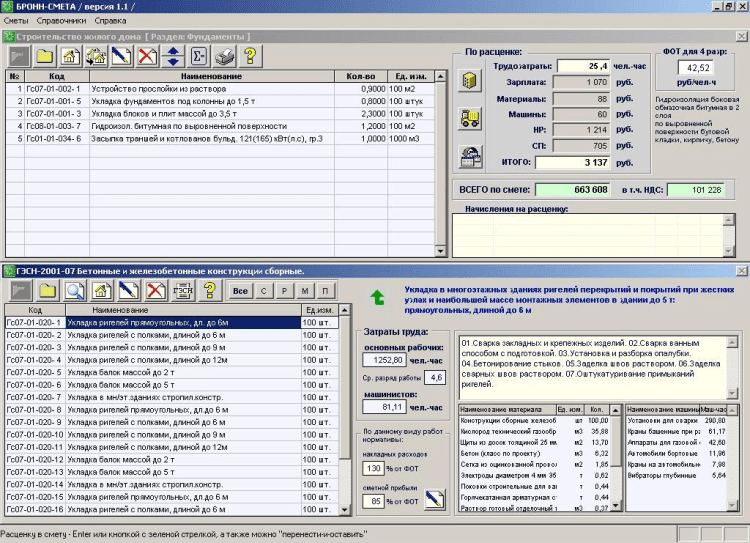Click down arrow of ГЭСН list scrollbar
The height and width of the screenshot is (543, 750).
click(344, 510)
